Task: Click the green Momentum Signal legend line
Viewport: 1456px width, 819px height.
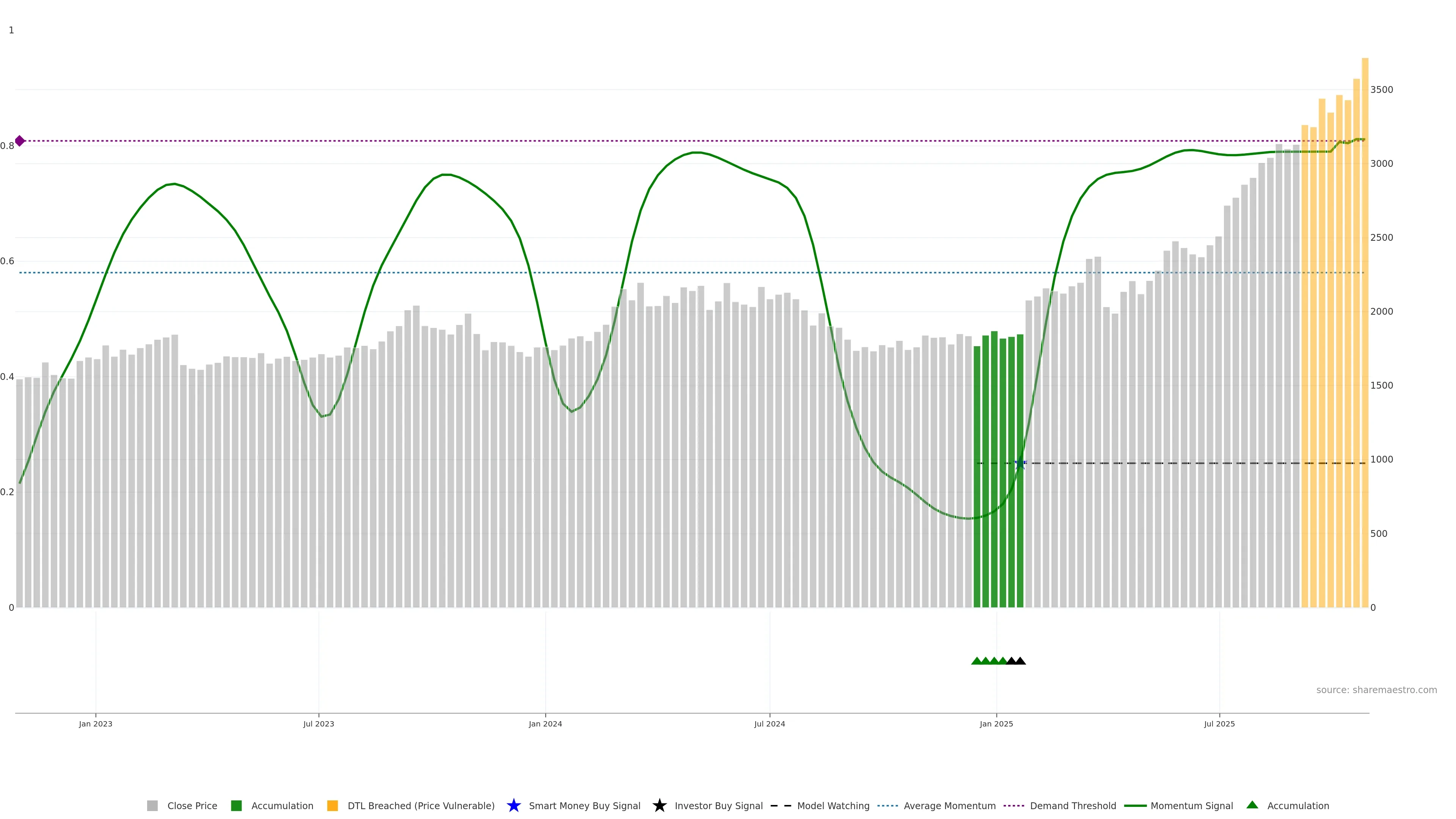Action: click(x=1135, y=805)
